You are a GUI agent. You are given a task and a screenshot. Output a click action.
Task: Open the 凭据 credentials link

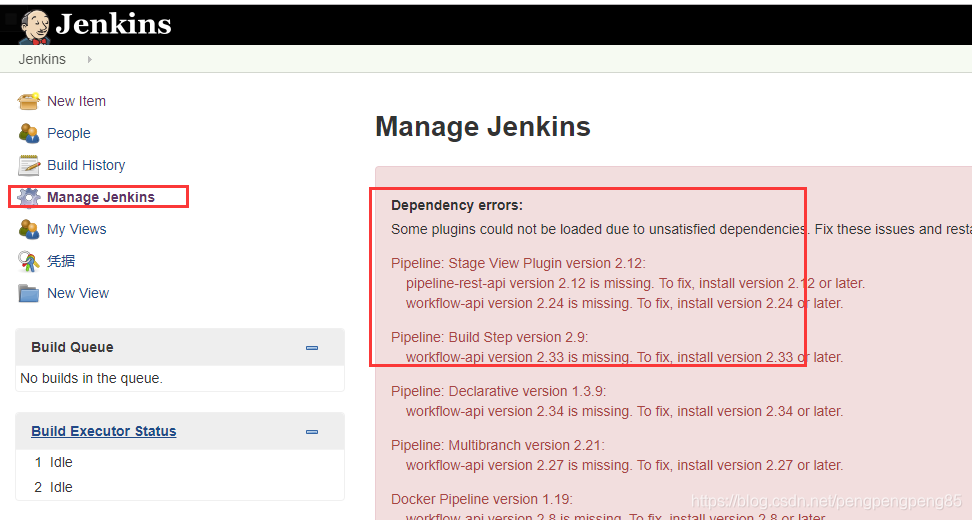click(x=61, y=261)
